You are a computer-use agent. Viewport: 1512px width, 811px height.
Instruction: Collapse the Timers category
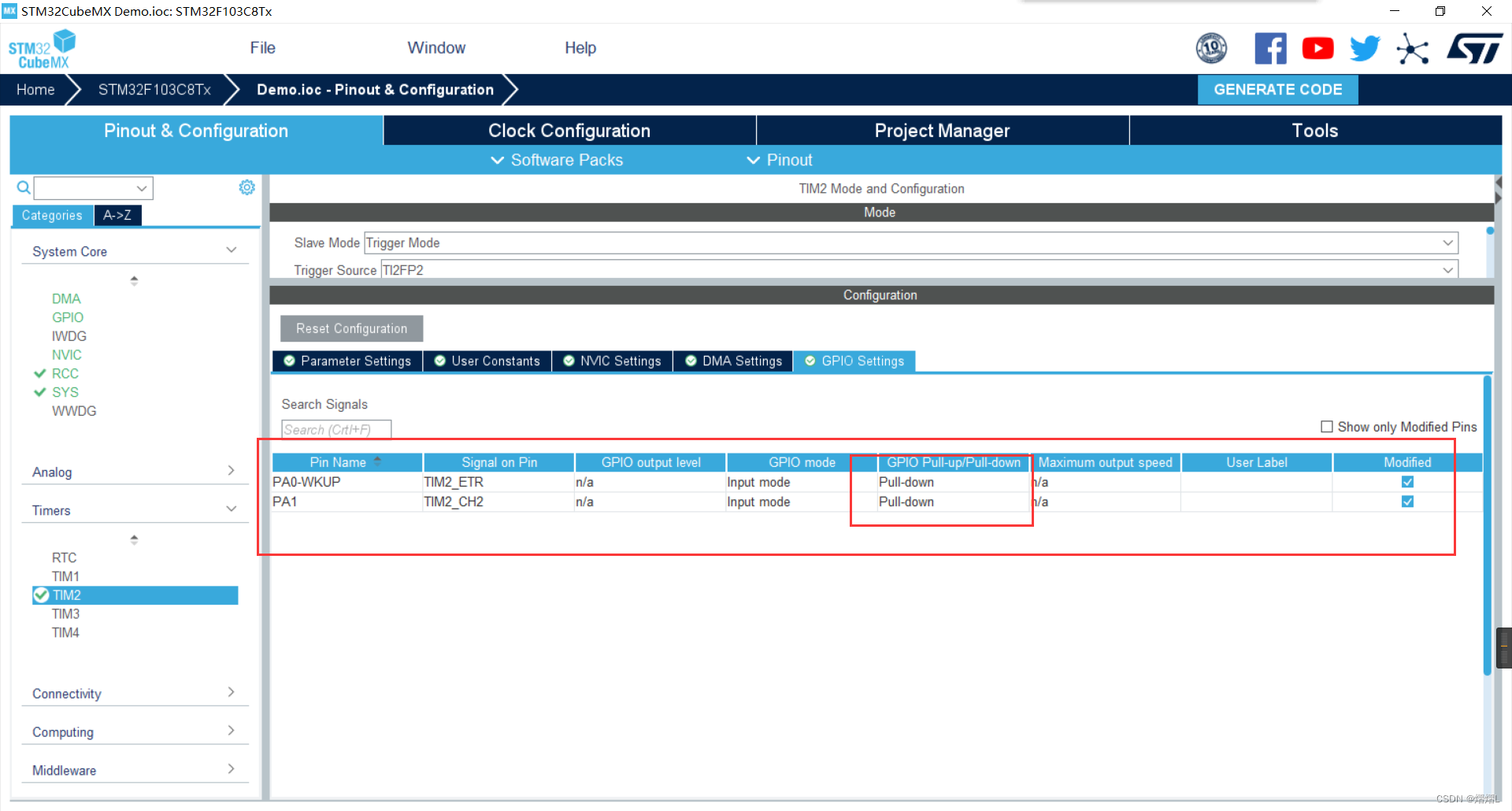[232, 509]
